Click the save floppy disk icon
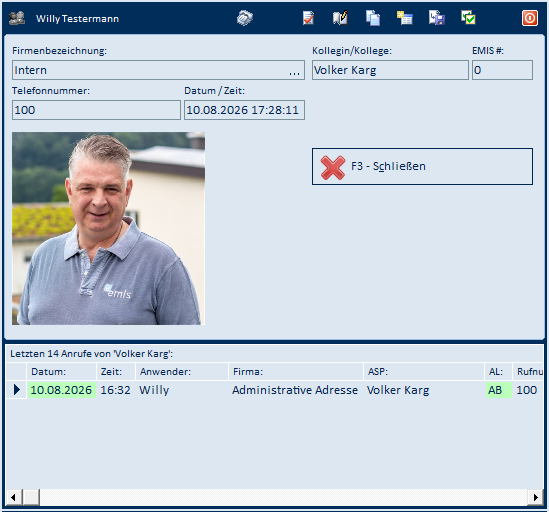This screenshot has height=512, width=549. (437, 18)
